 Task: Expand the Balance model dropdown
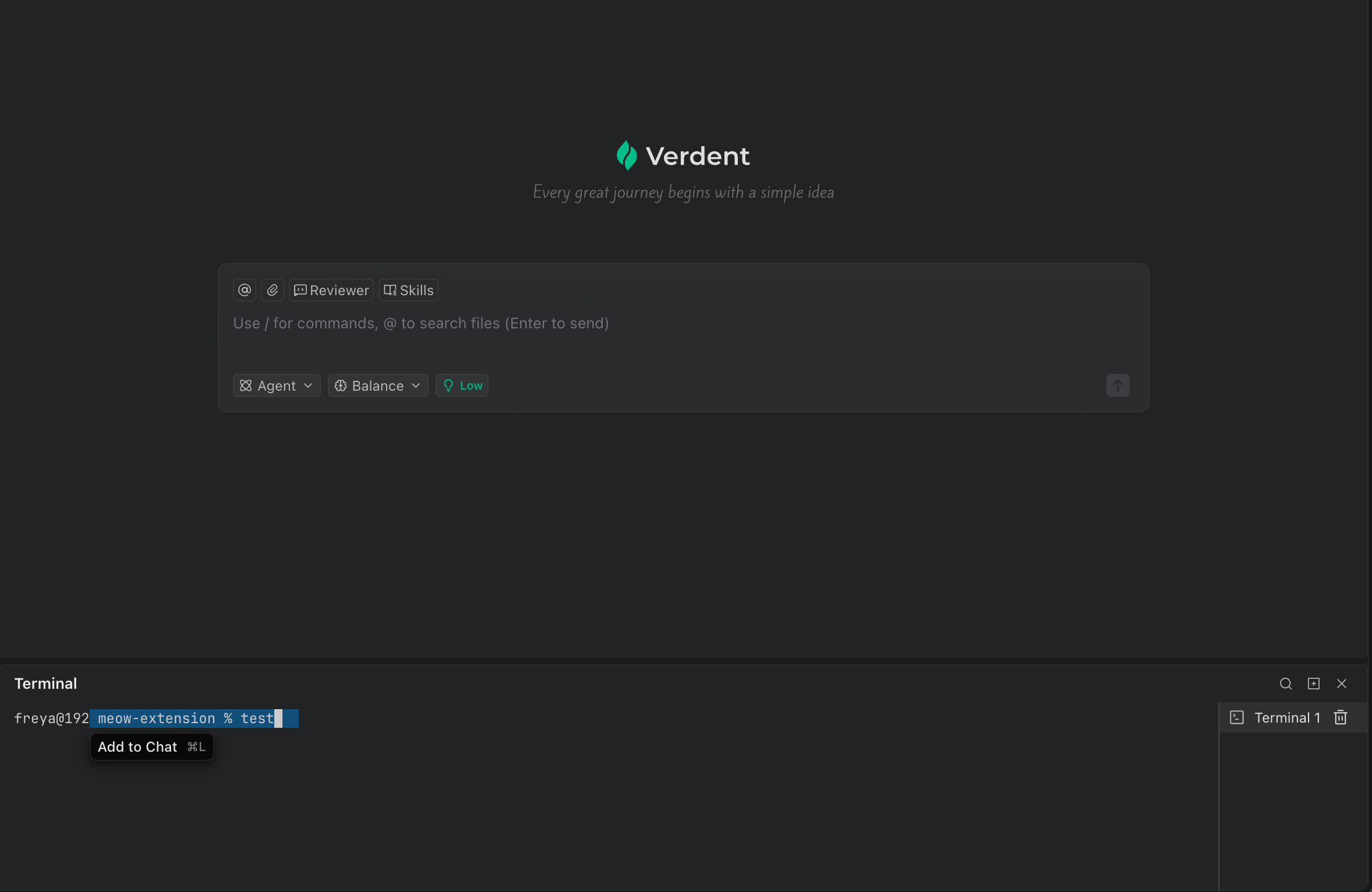[x=378, y=385]
